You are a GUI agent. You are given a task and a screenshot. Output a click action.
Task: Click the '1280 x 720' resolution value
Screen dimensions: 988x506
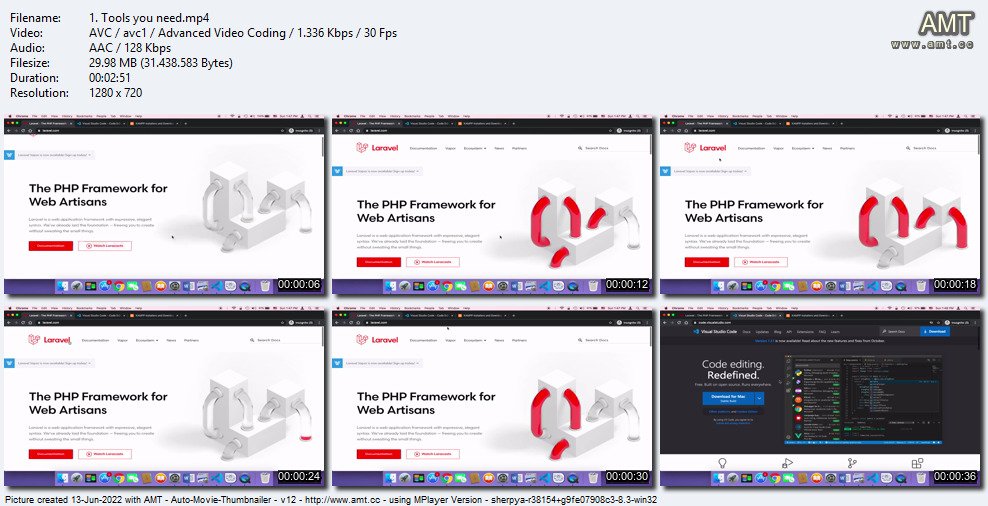click(116, 93)
